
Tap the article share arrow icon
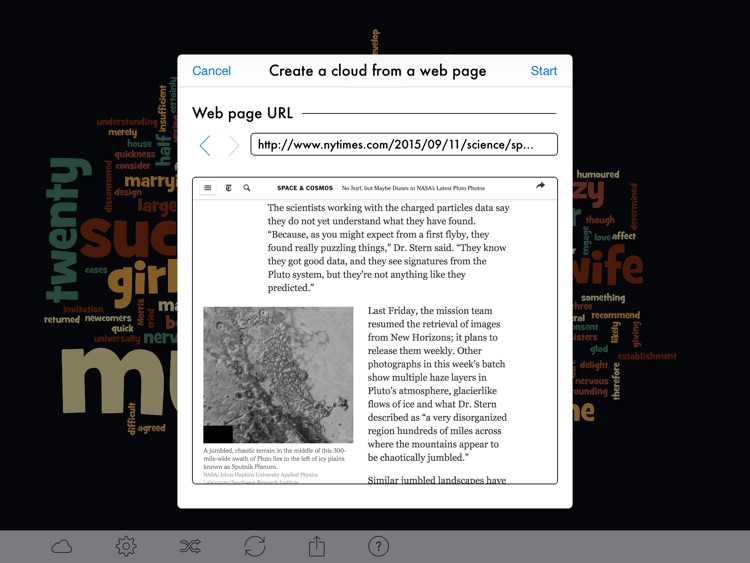pos(540,186)
